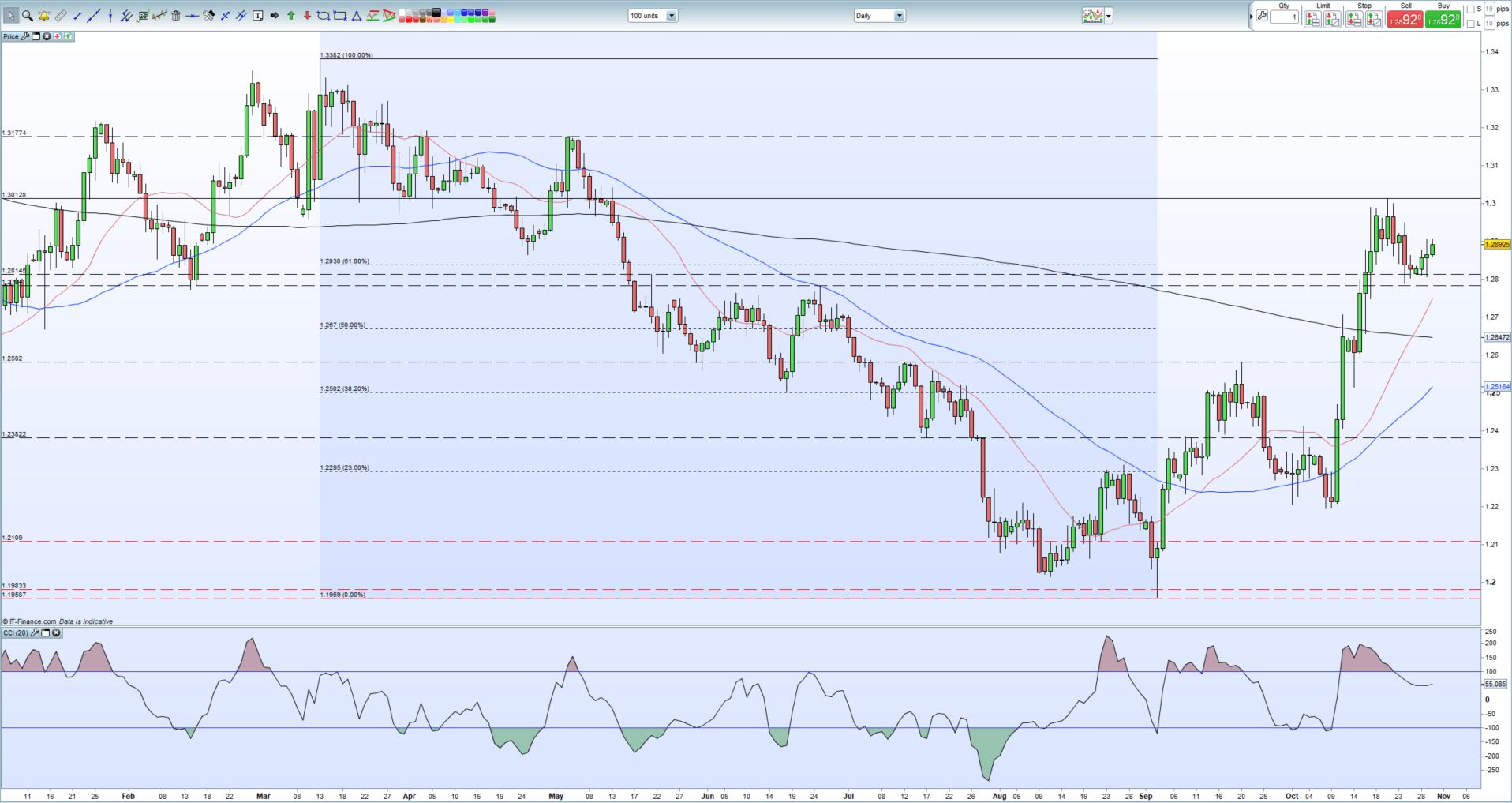Click the trash can delete-drawings icon
The width and height of the screenshot is (1512, 803).
click(x=176, y=16)
